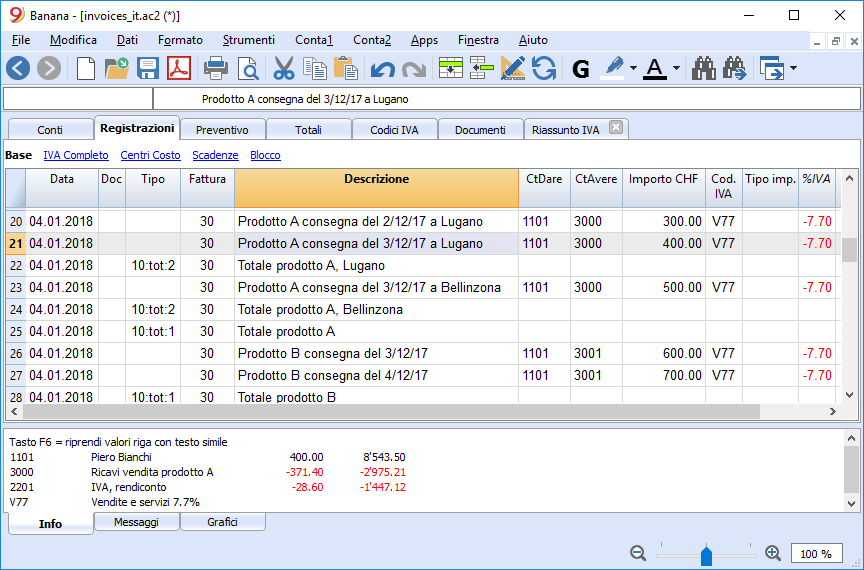Select the Descrizione column header

tap(376, 188)
